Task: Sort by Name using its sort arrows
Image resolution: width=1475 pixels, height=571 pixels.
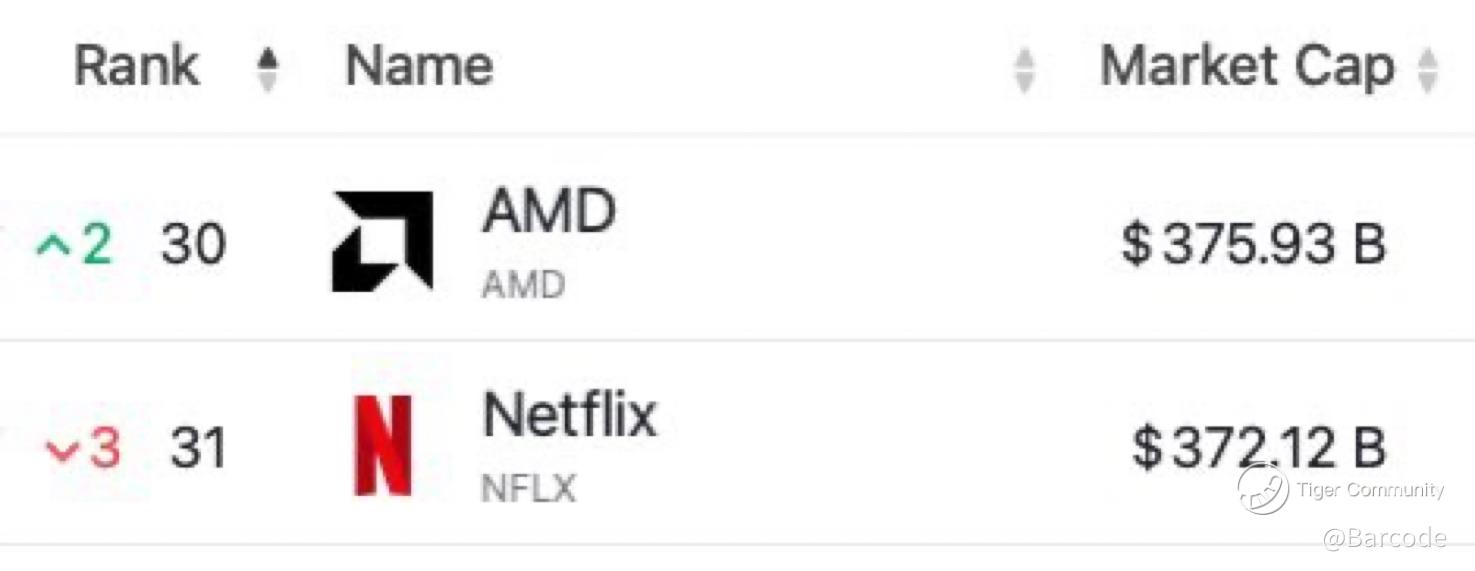Action: click(x=1024, y=71)
